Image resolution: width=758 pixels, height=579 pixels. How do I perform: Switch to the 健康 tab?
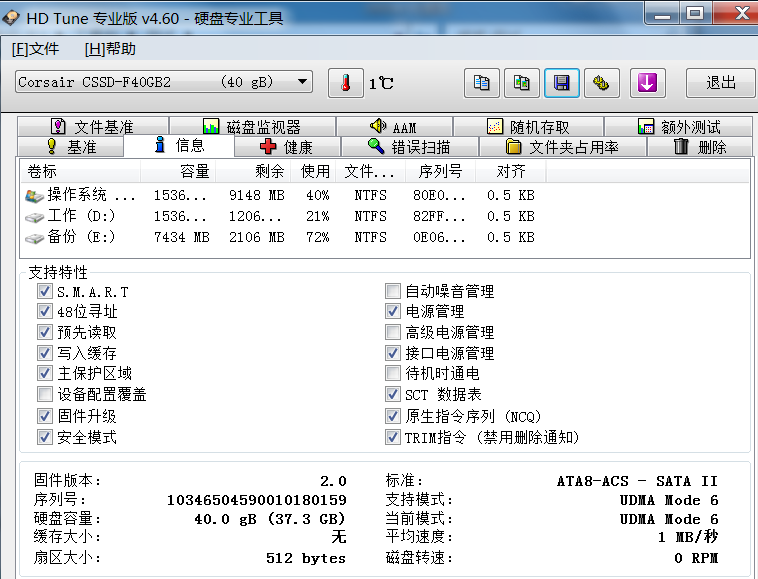pyautogui.click(x=287, y=147)
